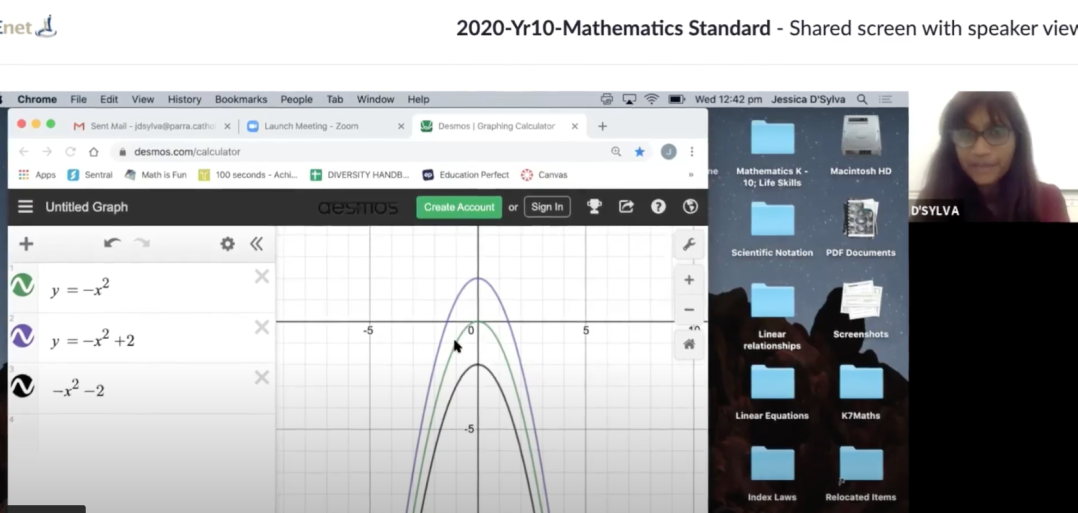Viewport: 1078px width, 513px height.
Task: Go to Chrome home page icon
Action: [94, 151]
